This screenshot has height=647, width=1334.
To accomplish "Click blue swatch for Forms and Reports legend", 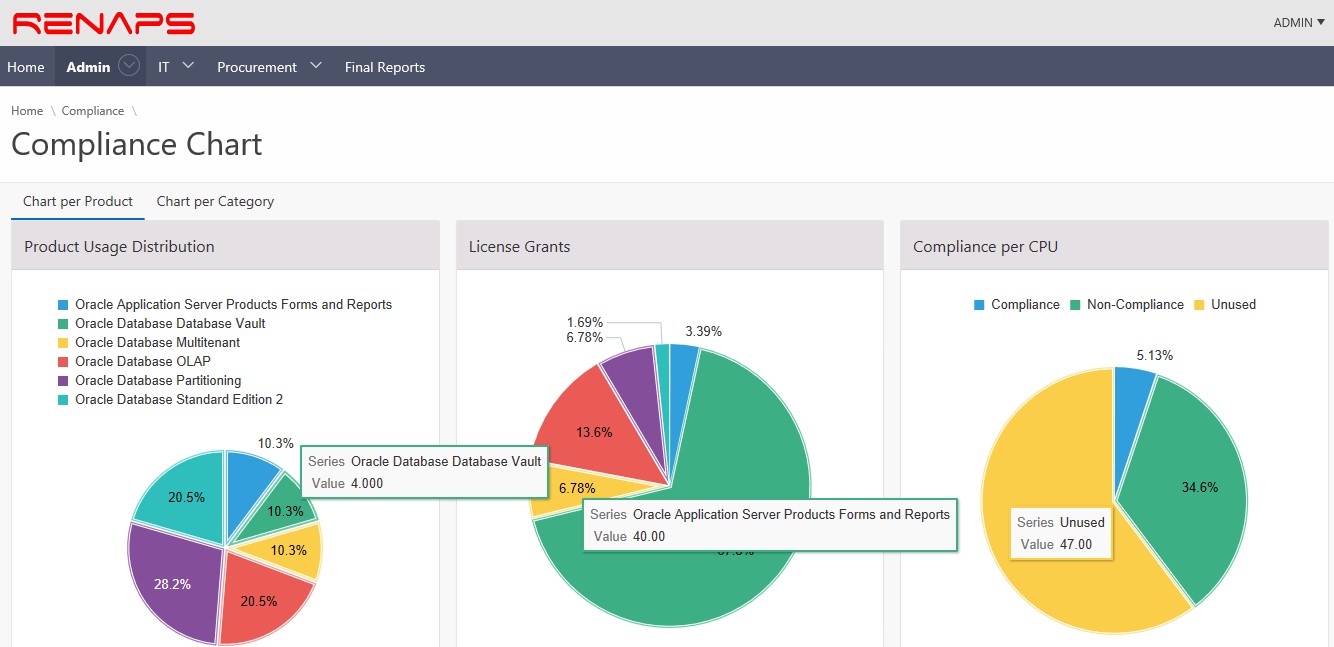I will point(63,304).
